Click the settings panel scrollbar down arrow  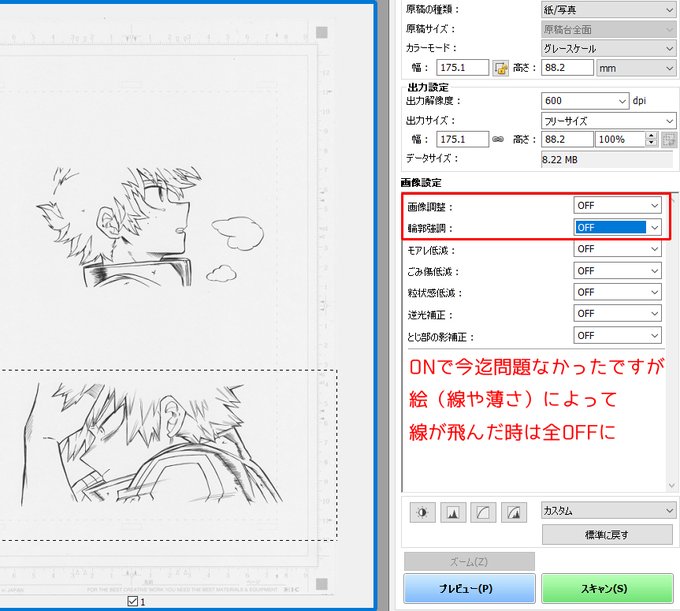tap(672, 486)
